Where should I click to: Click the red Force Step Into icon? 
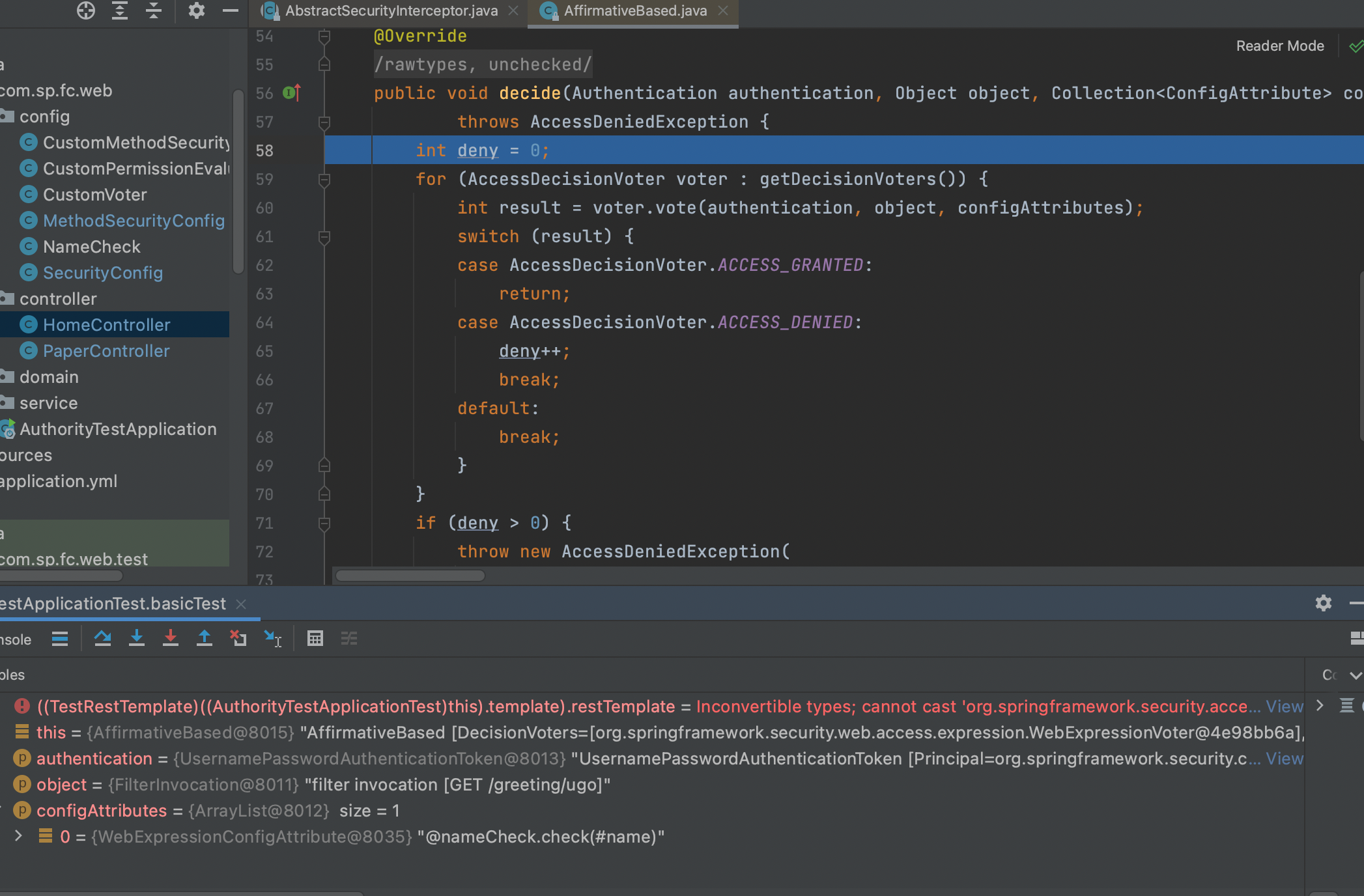point(171,638)
